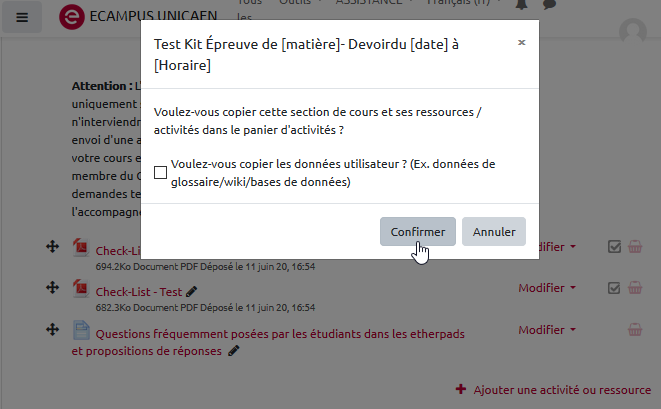This screenshot has height=409, width=661.
Task: Click Ajouter une activité ou ressource
Action: pos(553,389)
